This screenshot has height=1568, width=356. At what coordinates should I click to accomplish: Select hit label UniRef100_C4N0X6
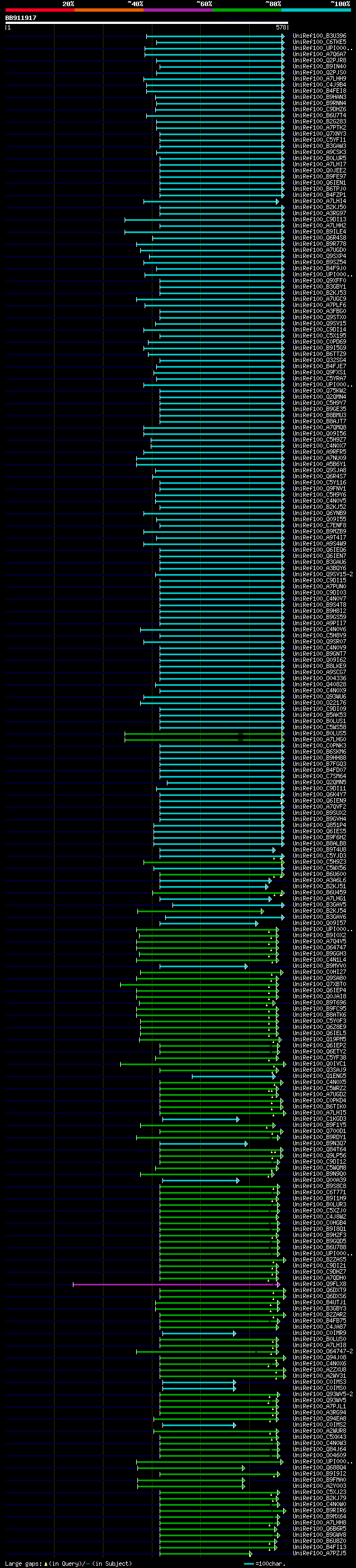pos(319,1363)
